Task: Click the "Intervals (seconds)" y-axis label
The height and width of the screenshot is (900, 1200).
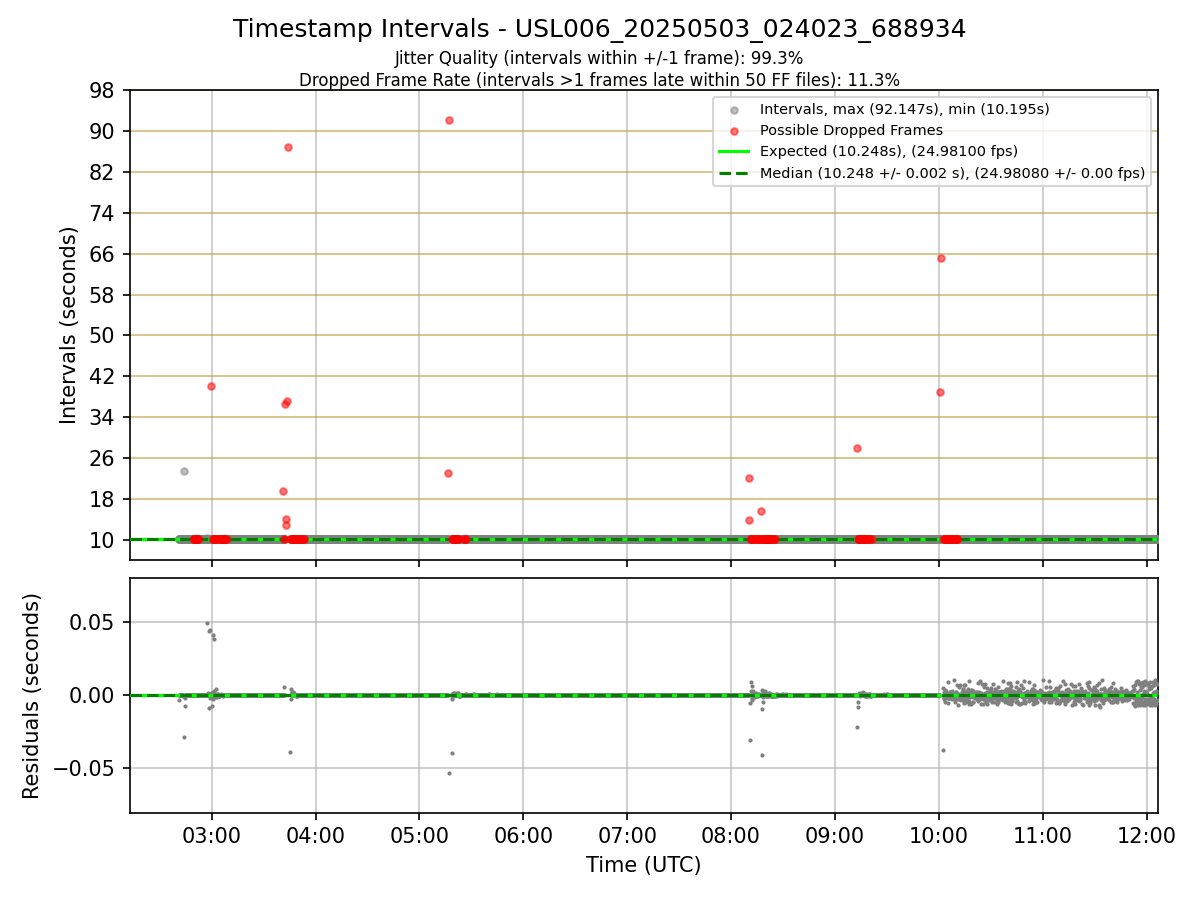Action: (x=68, y=325)
